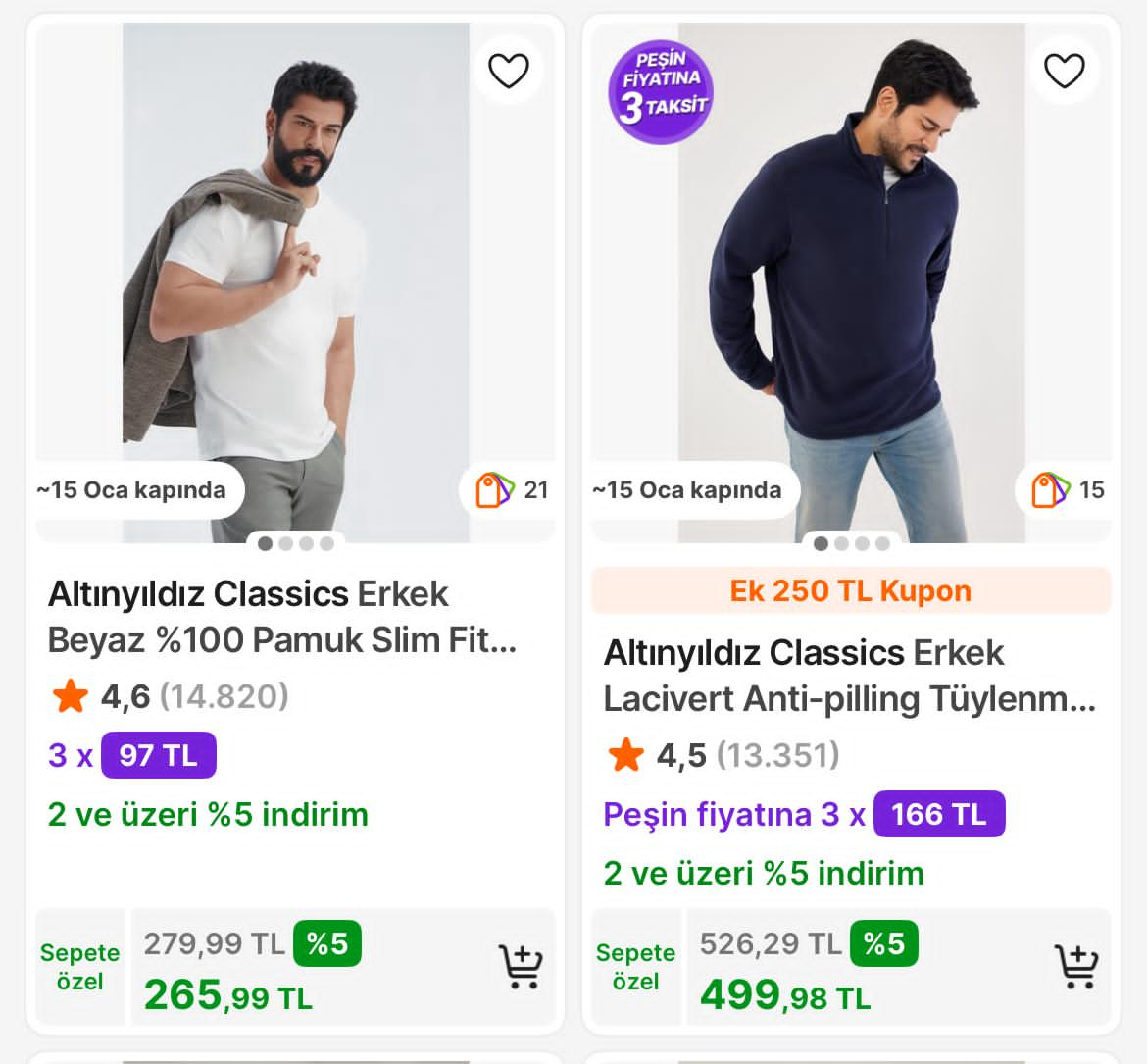
Task: Favorite the white t-shirt with heart icon
Action: 508,70
